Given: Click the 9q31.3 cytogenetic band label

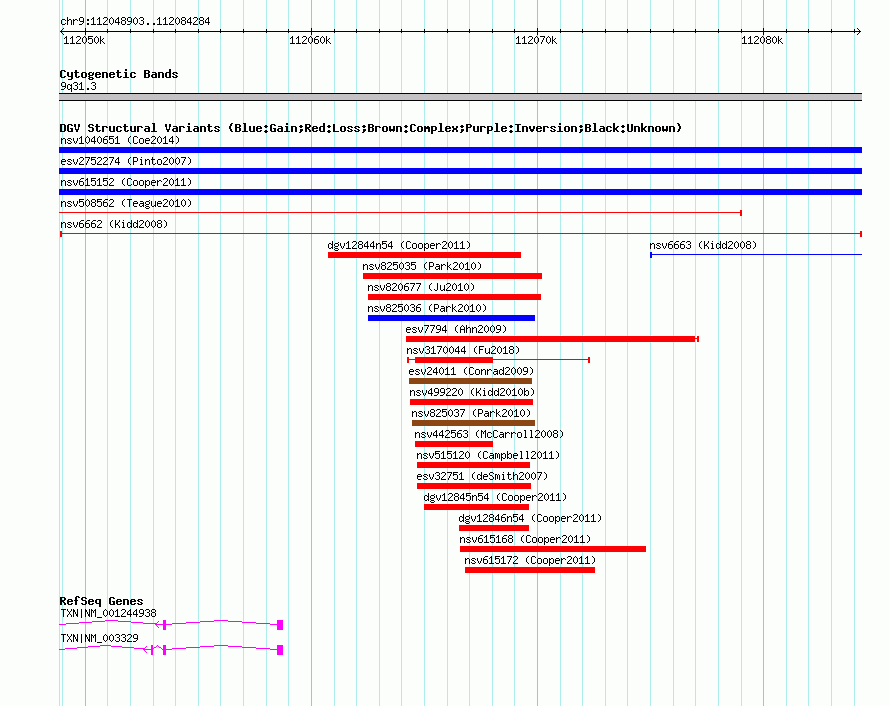Looking at the screenshot, I should tap(78, 86).
